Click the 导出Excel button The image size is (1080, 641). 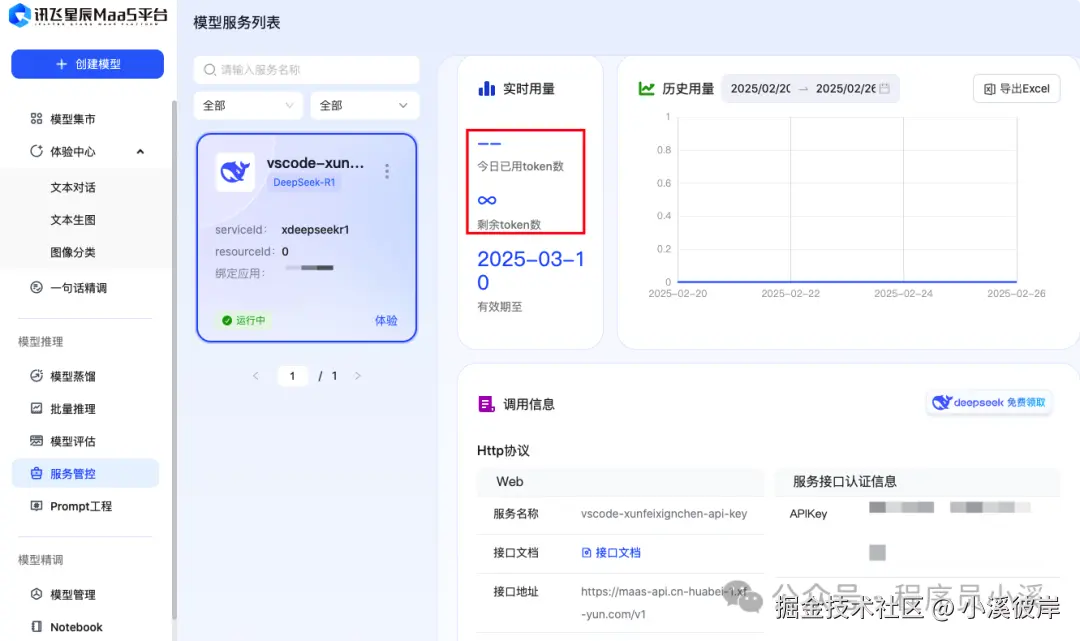tap(1017, 88)
